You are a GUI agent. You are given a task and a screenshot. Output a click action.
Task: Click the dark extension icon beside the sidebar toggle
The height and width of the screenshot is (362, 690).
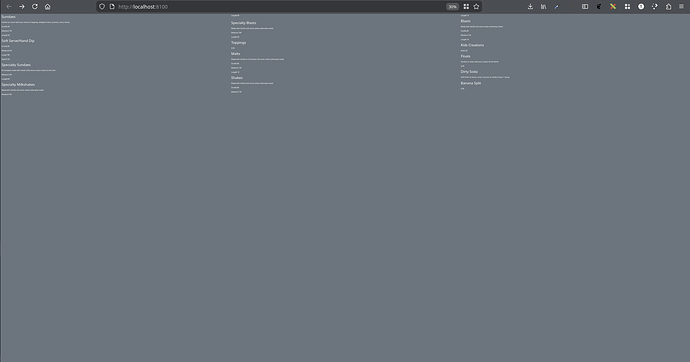point(599,7)
